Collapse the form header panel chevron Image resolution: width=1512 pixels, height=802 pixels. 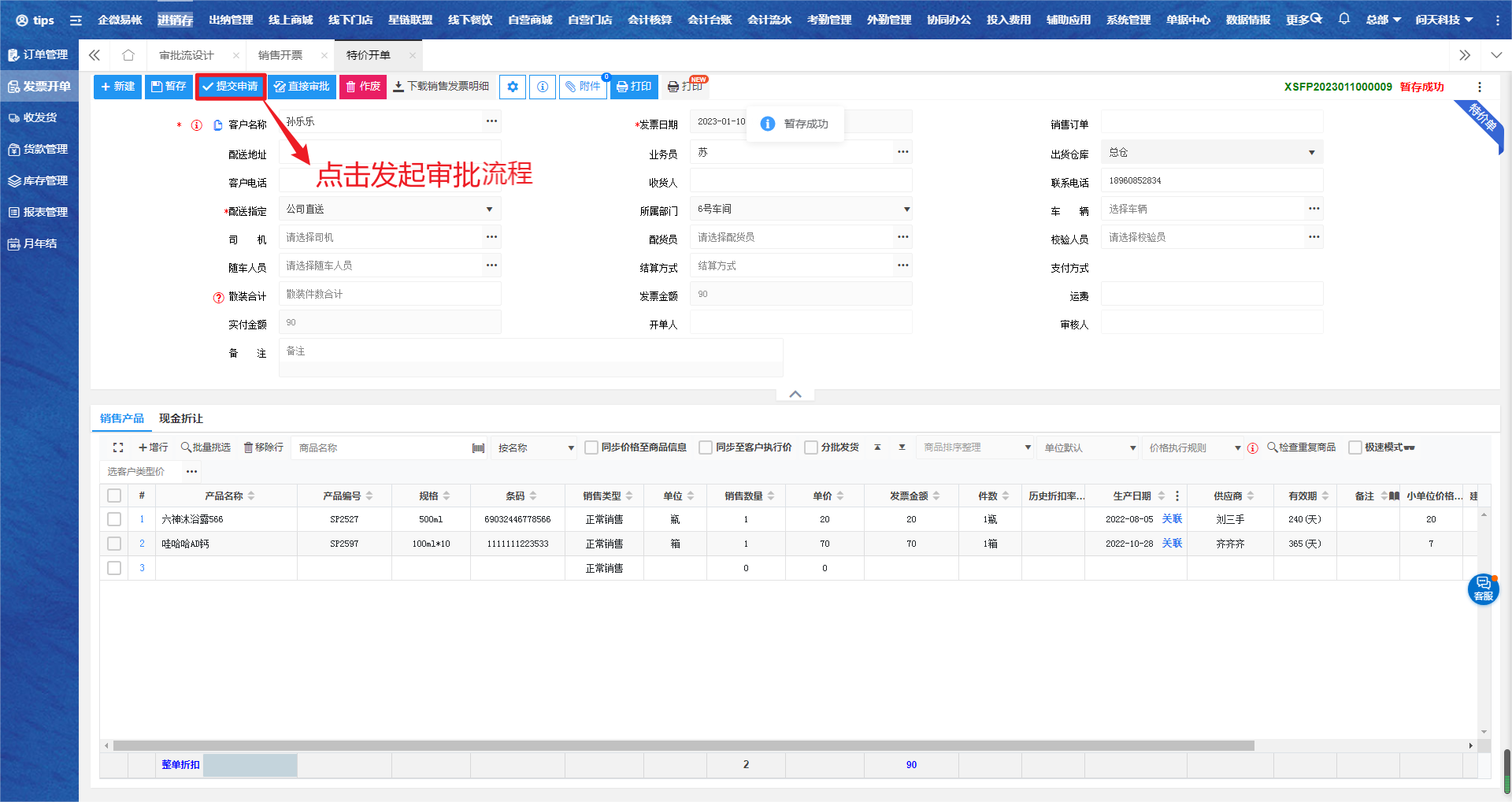(795, 394)
